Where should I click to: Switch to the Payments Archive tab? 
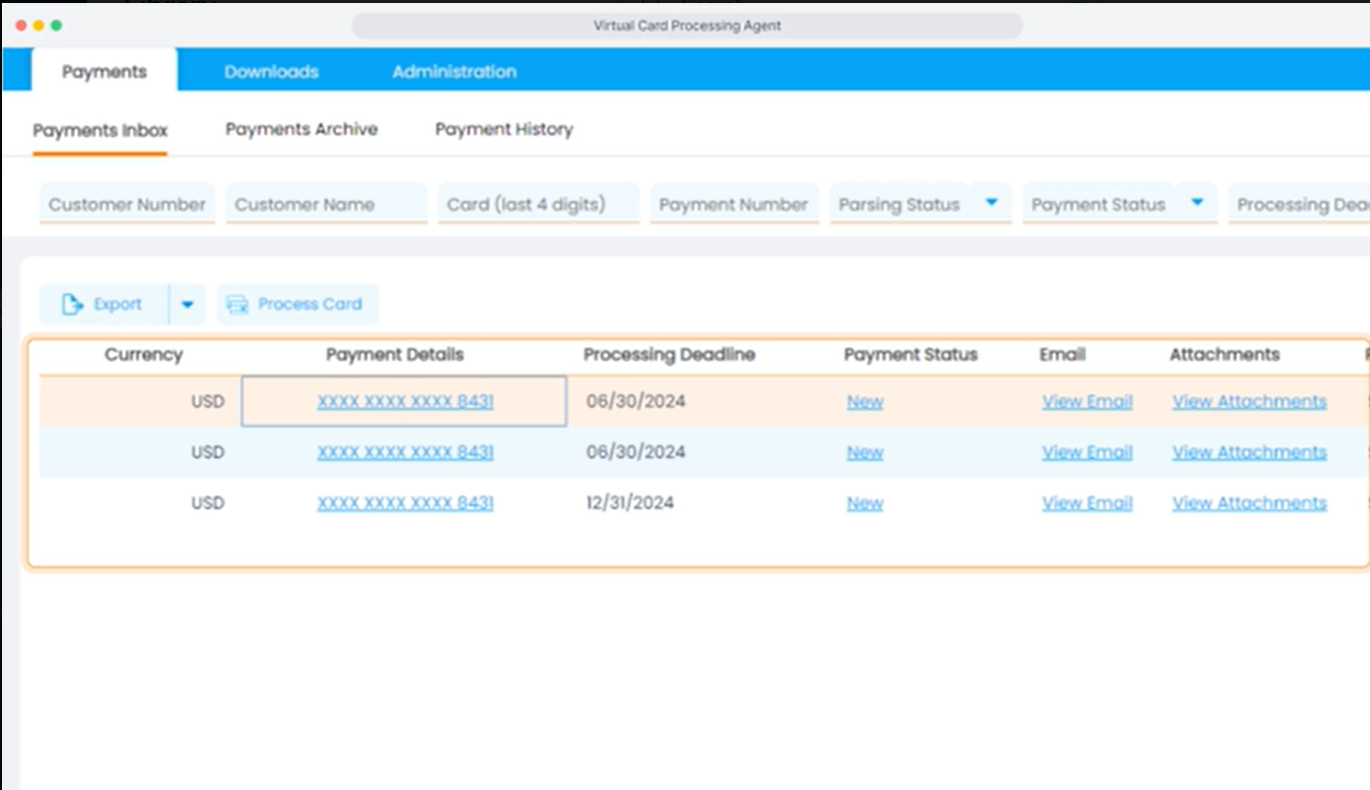click(x=301, y=129)
